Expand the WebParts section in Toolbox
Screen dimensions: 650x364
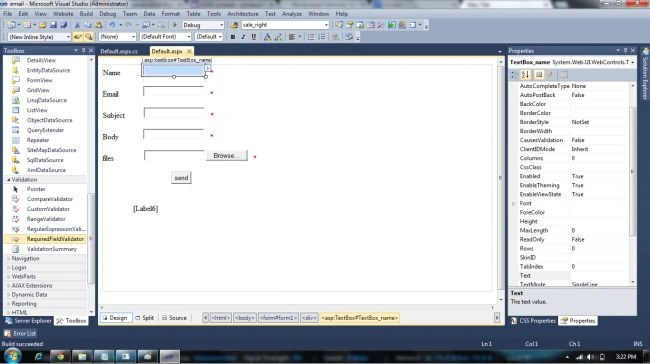coord(8,277)
